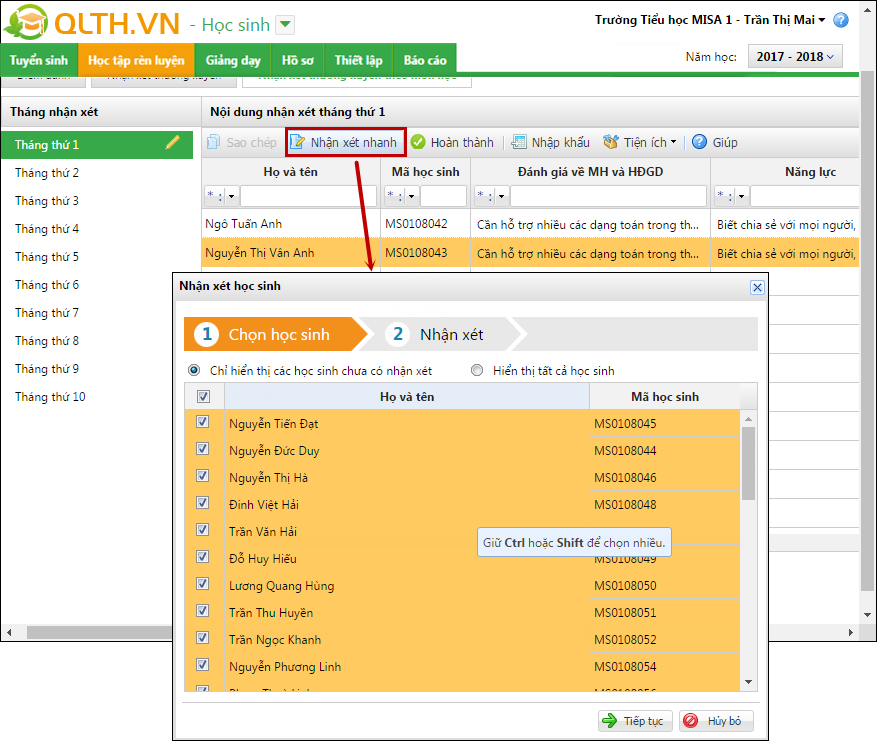The image size is (877, 745).
Task: Uncheck the Đỗ Huy Hiếu checkbox
Action: point(202,557)
